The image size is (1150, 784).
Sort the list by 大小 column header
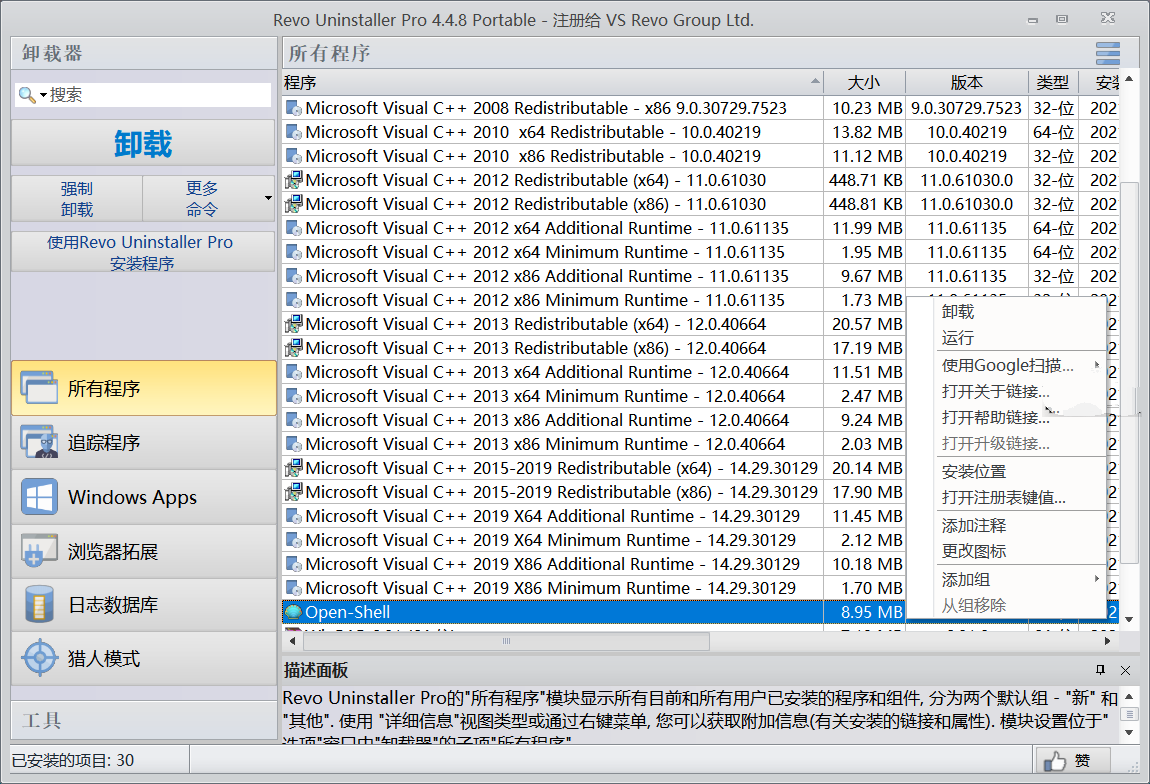point(864,83)
